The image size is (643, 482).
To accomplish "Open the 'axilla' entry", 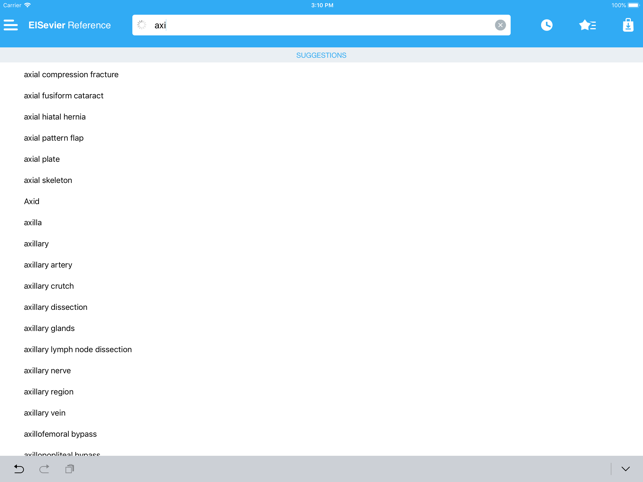I will point(33,223).
